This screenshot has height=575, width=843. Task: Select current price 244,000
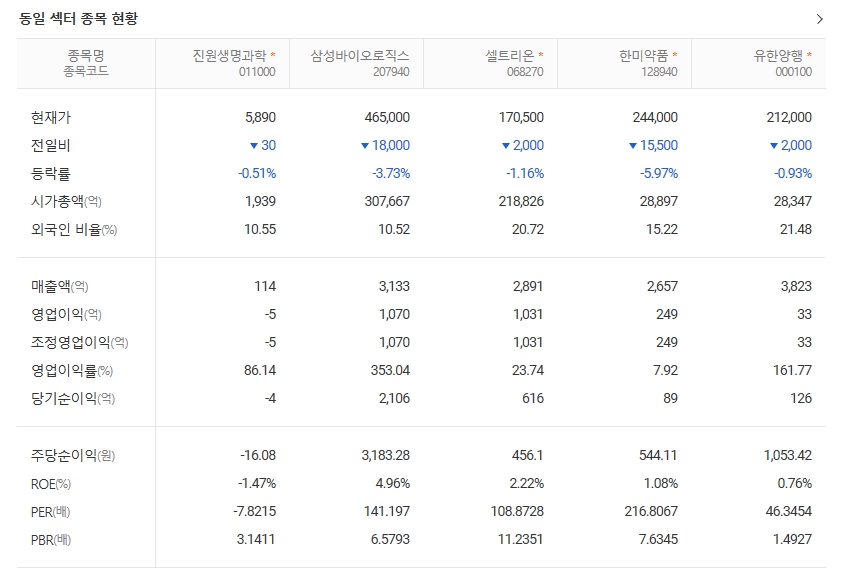coord(655,117)
